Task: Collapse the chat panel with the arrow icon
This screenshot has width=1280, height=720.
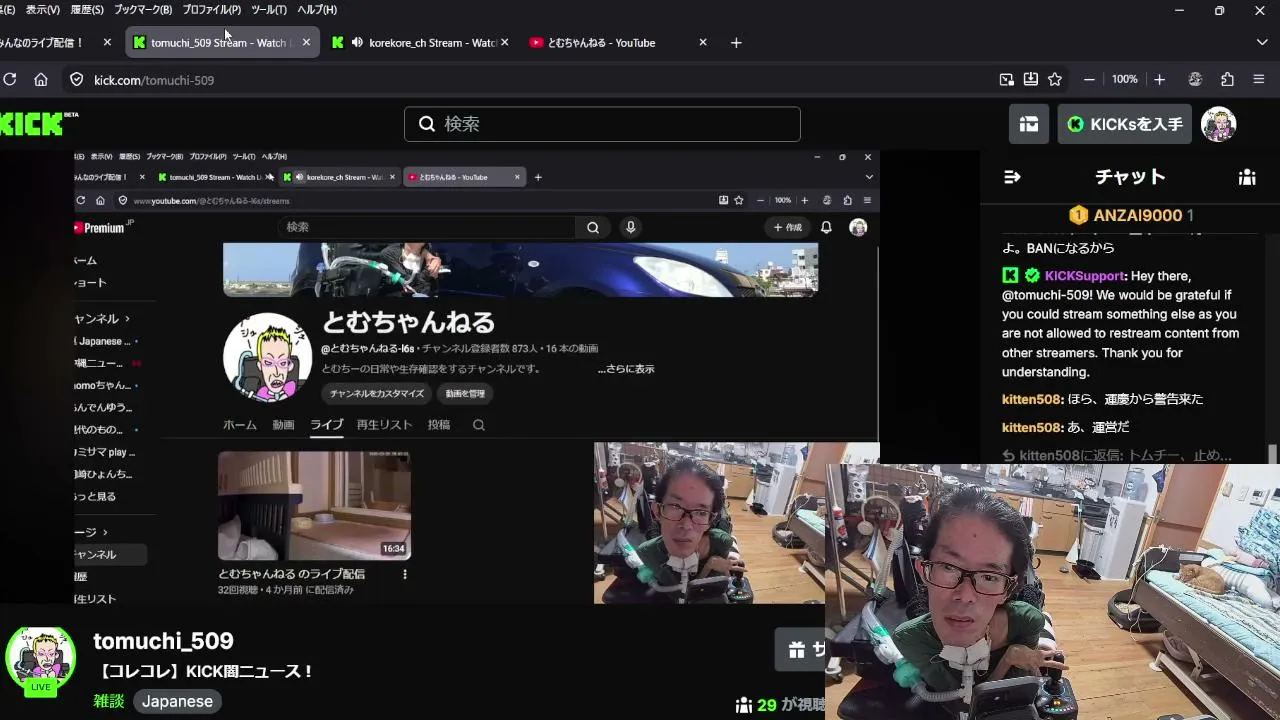Action: [x=1012, y=177]
